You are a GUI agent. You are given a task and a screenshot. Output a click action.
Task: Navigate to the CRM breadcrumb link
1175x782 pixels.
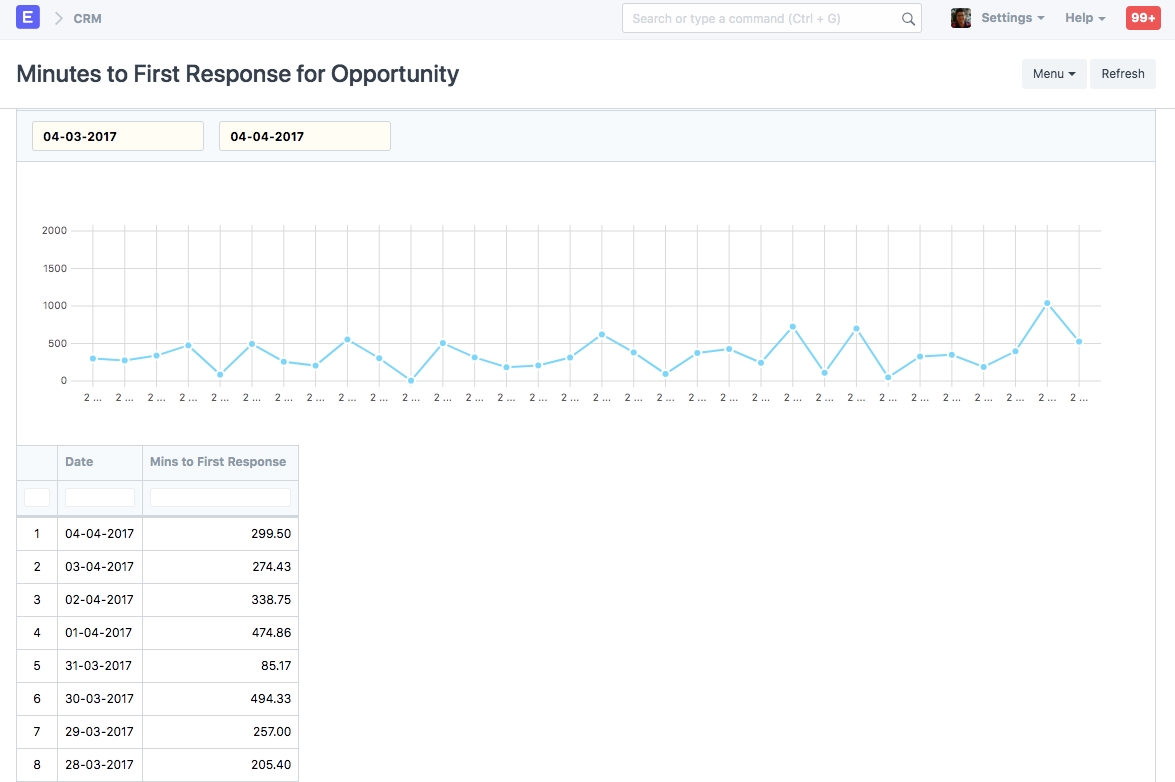point(87,19)
